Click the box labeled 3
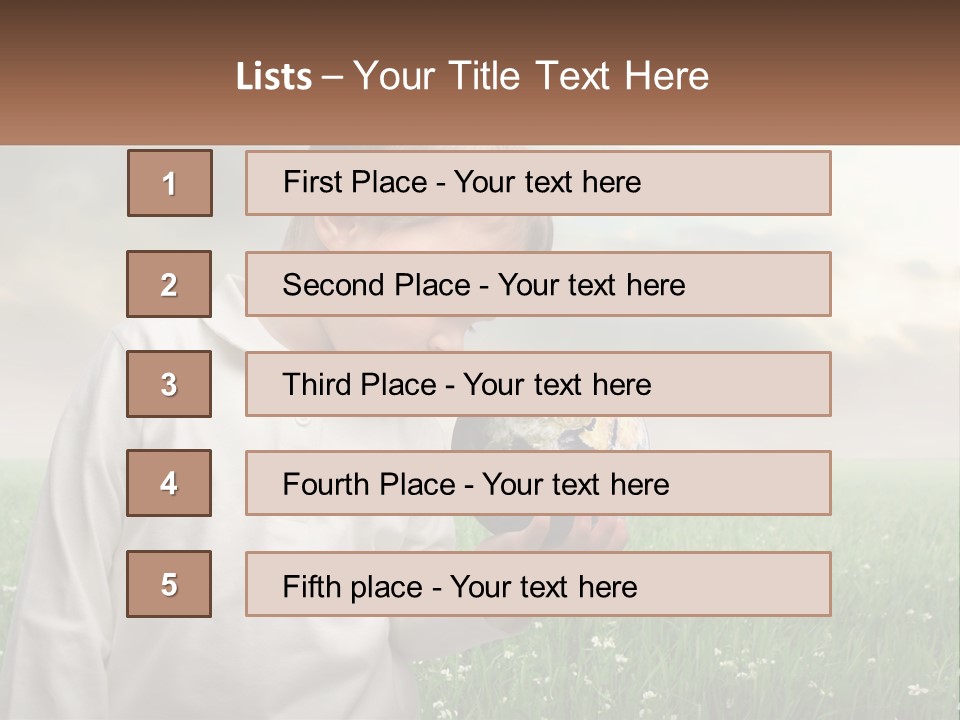Image resolution: width=960 pixels, height=720 pixels. (169, 384)
